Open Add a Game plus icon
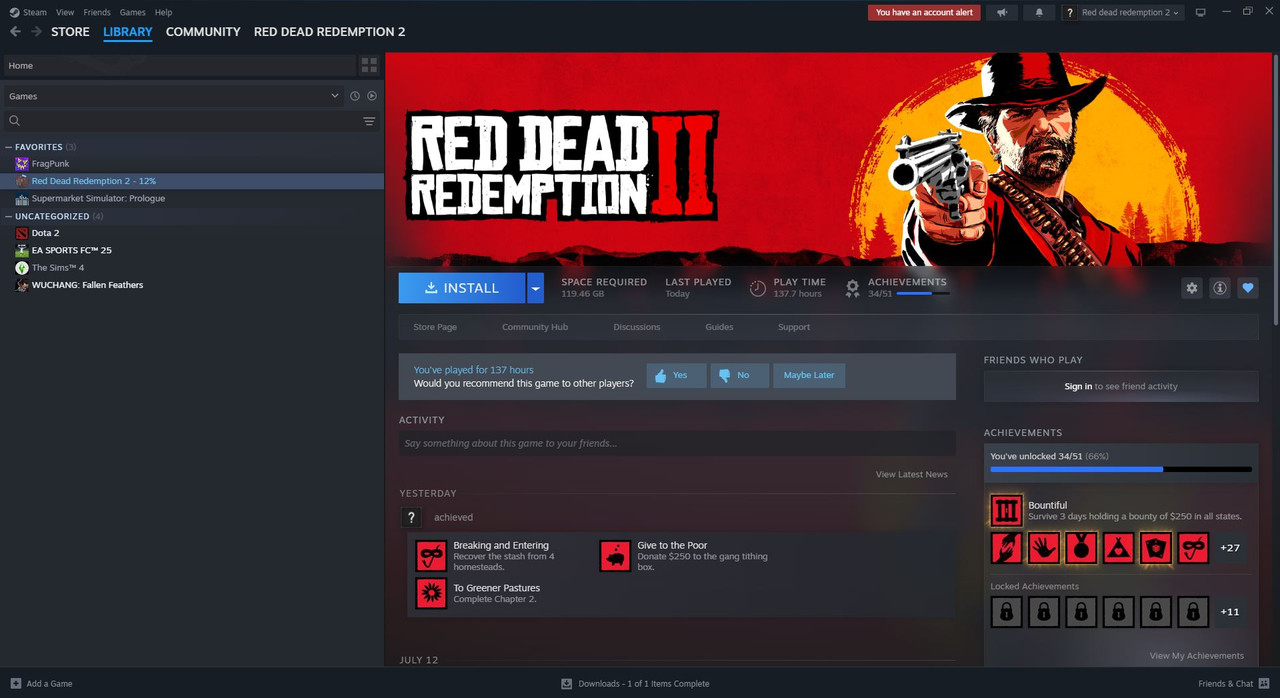This screenshot has width=1280, height=698. tap(15, 684)
